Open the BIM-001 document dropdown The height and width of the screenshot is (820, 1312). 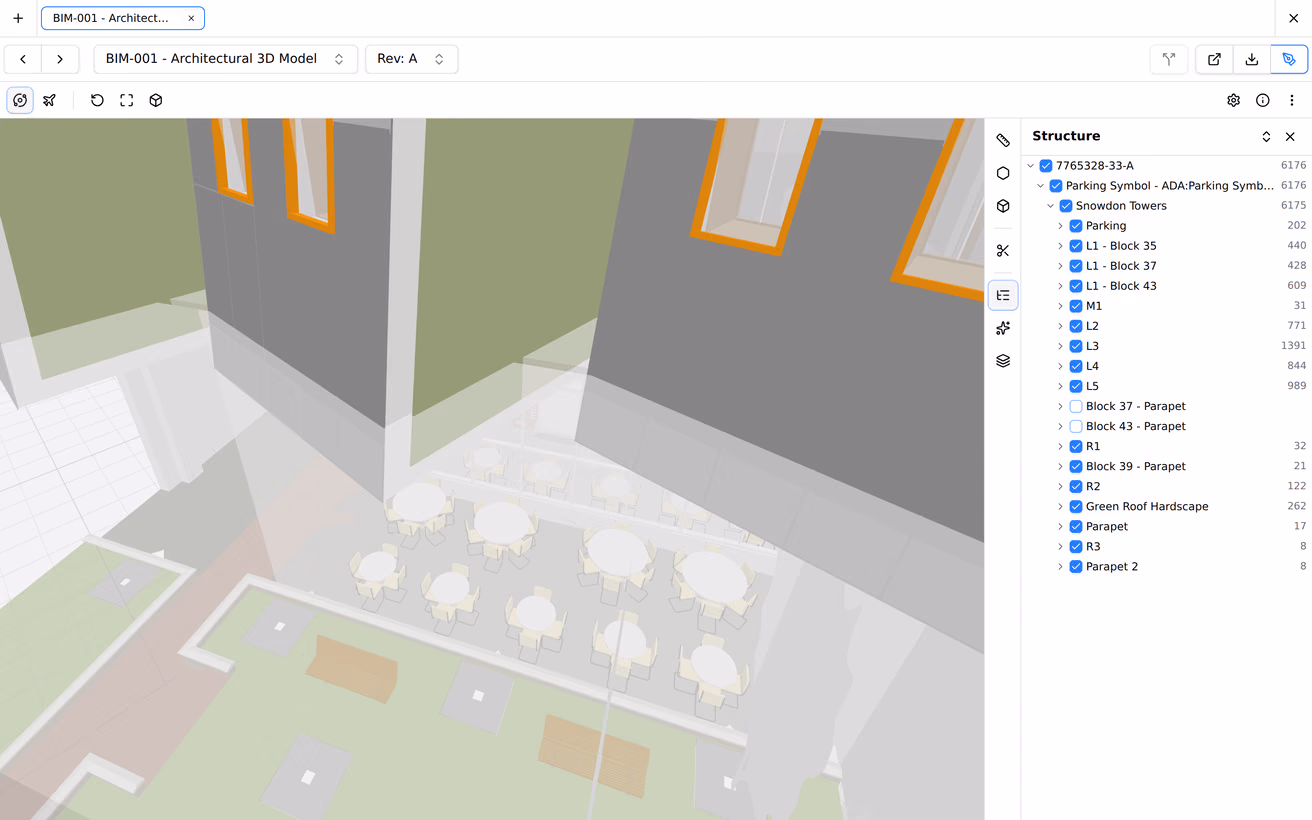[226, 59]
